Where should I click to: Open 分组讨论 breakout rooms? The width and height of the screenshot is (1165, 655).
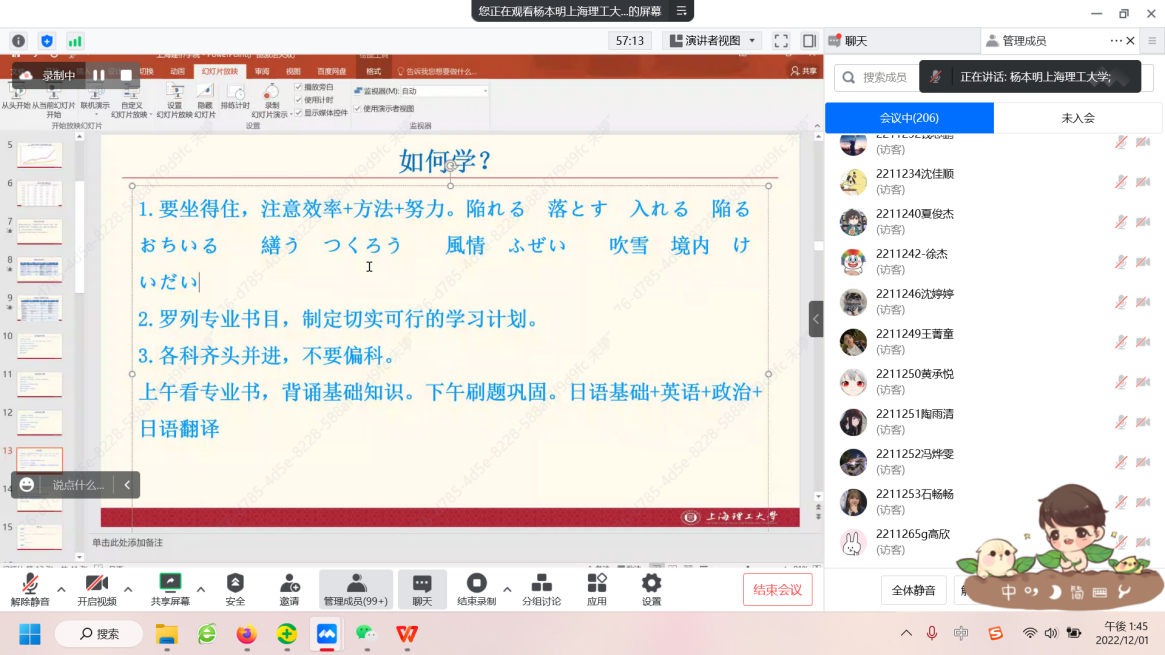[541, 583]
